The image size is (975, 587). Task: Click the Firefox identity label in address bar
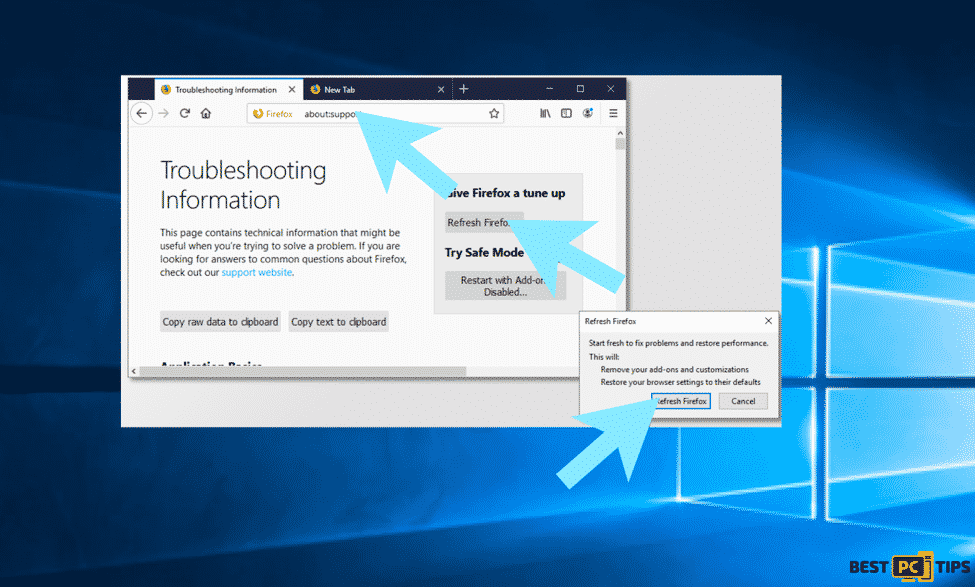click(273, 114)
